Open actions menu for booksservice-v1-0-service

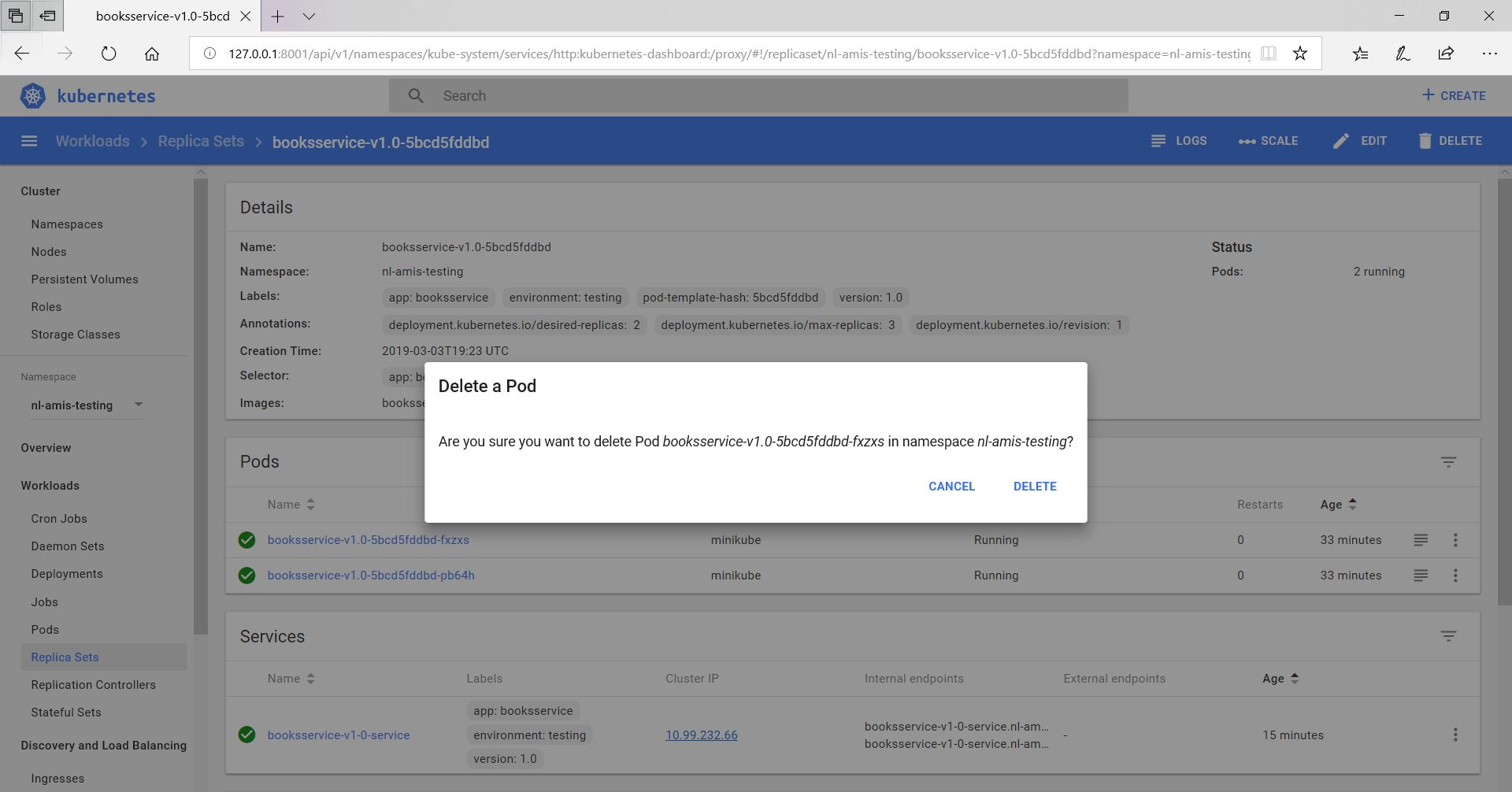tap(1455, 735)
